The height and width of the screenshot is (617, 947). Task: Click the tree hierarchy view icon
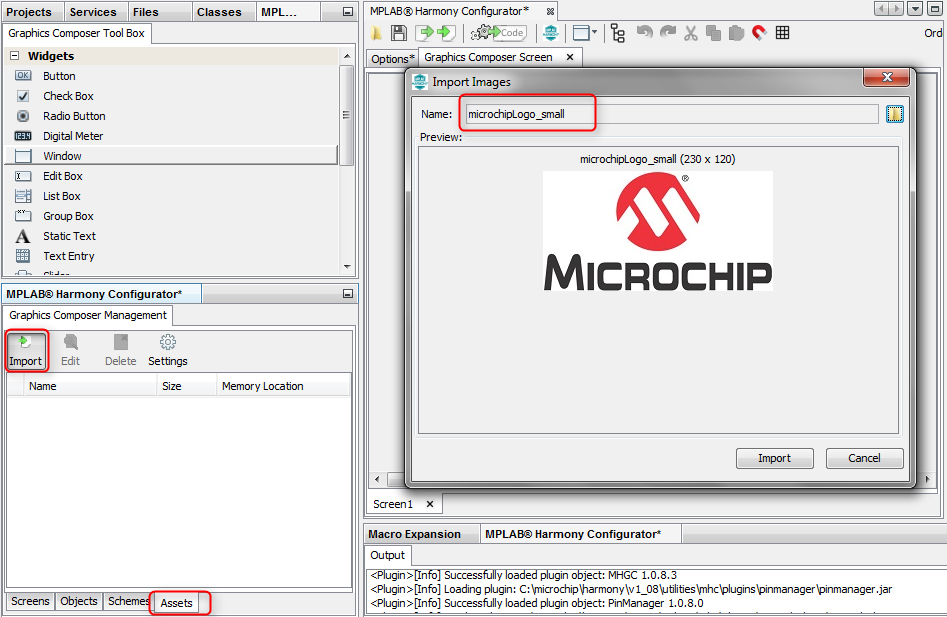pos(618,33)
